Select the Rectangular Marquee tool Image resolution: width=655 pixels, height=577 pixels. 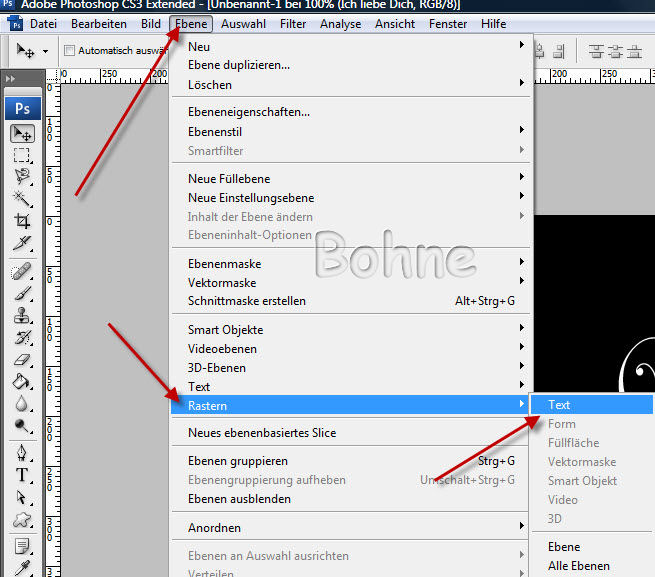(x=22, y=156)
